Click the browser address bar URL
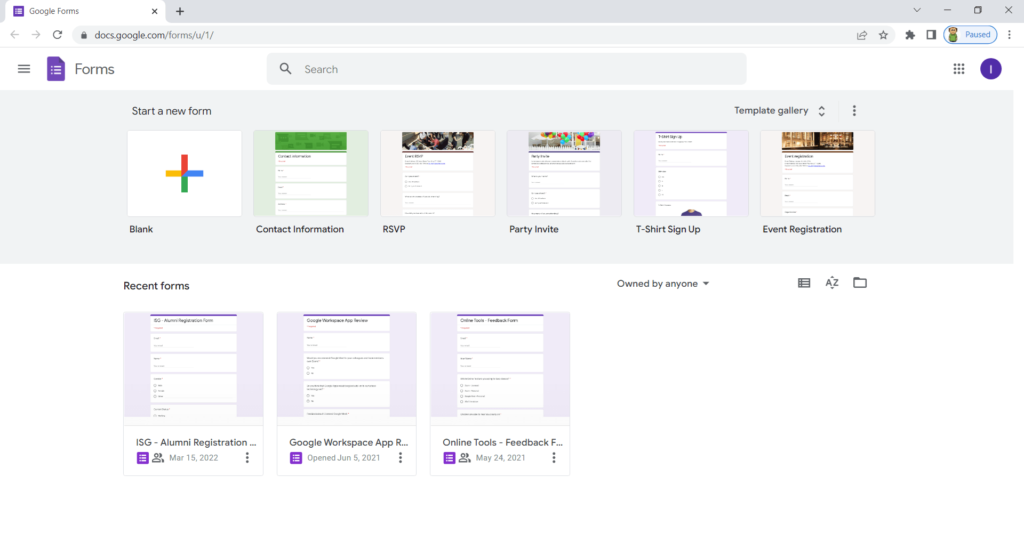The width and height of the screenshot is (1024, 549). point(154,35)
